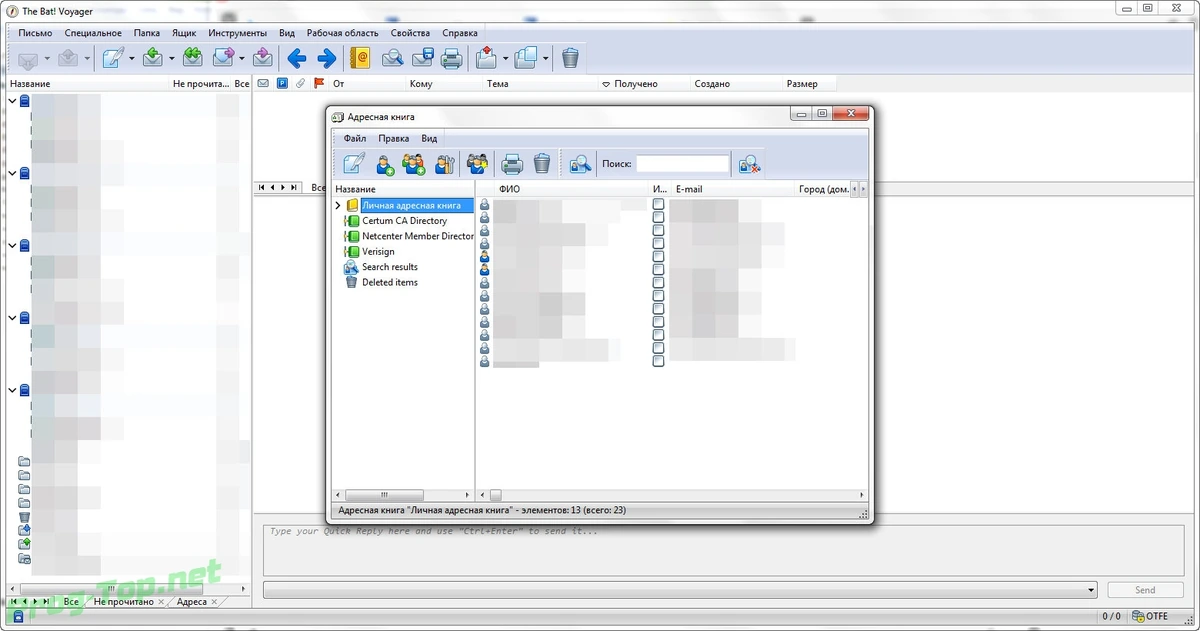Open dropdown arrow next to Get Mail
The image size is (1200, 631).
click(47, 58)
